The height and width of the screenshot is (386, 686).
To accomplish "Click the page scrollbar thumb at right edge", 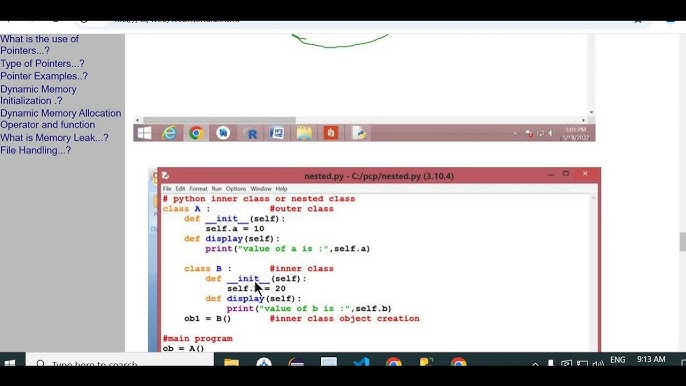I will [682, 242].
